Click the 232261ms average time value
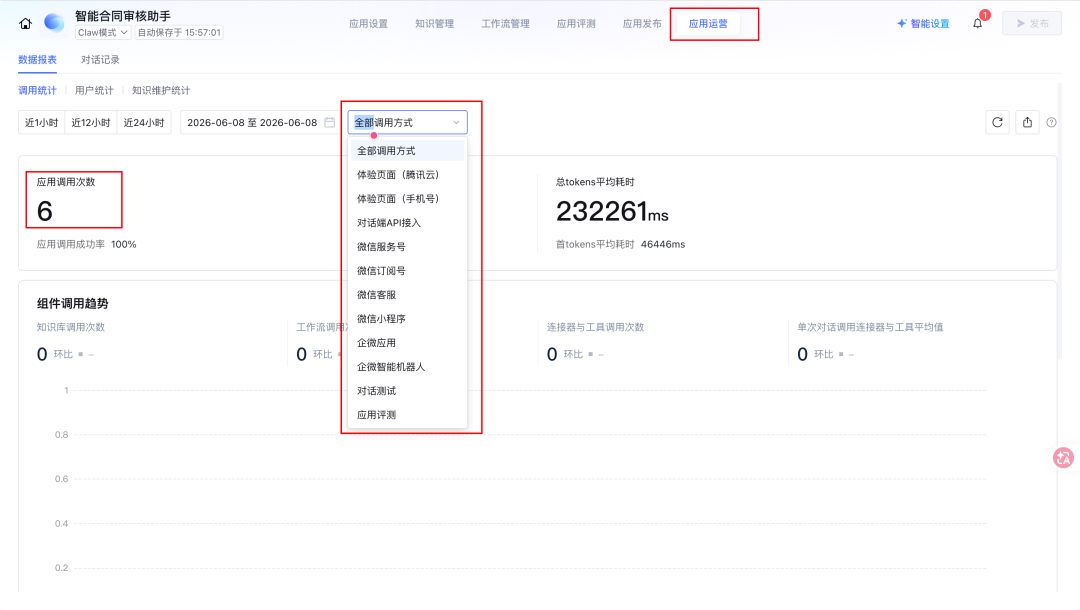This screenshot has width=1080, height=610. click(612, 211)
